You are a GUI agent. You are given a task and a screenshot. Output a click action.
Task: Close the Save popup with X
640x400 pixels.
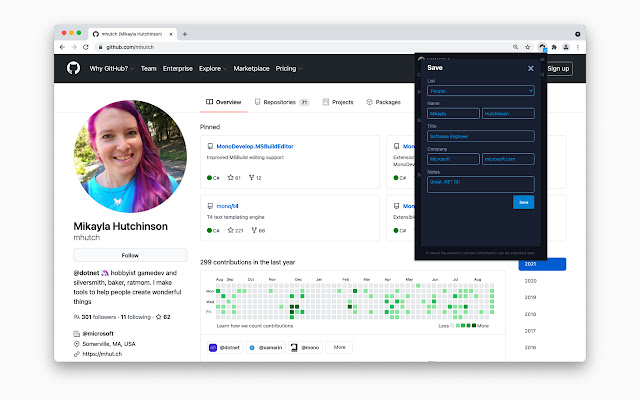(x=531, y=68)
